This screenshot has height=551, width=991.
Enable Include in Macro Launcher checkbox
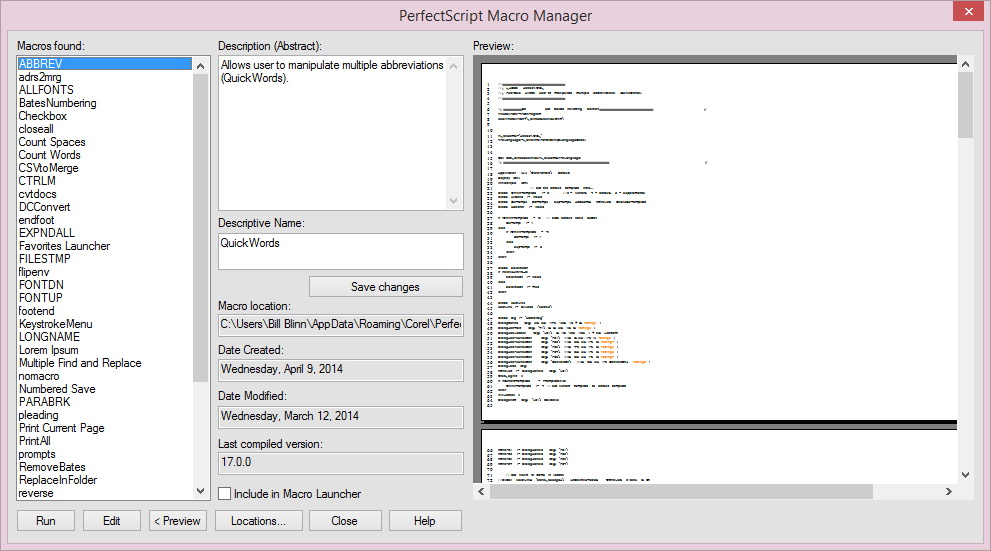(x=224, y=493)
